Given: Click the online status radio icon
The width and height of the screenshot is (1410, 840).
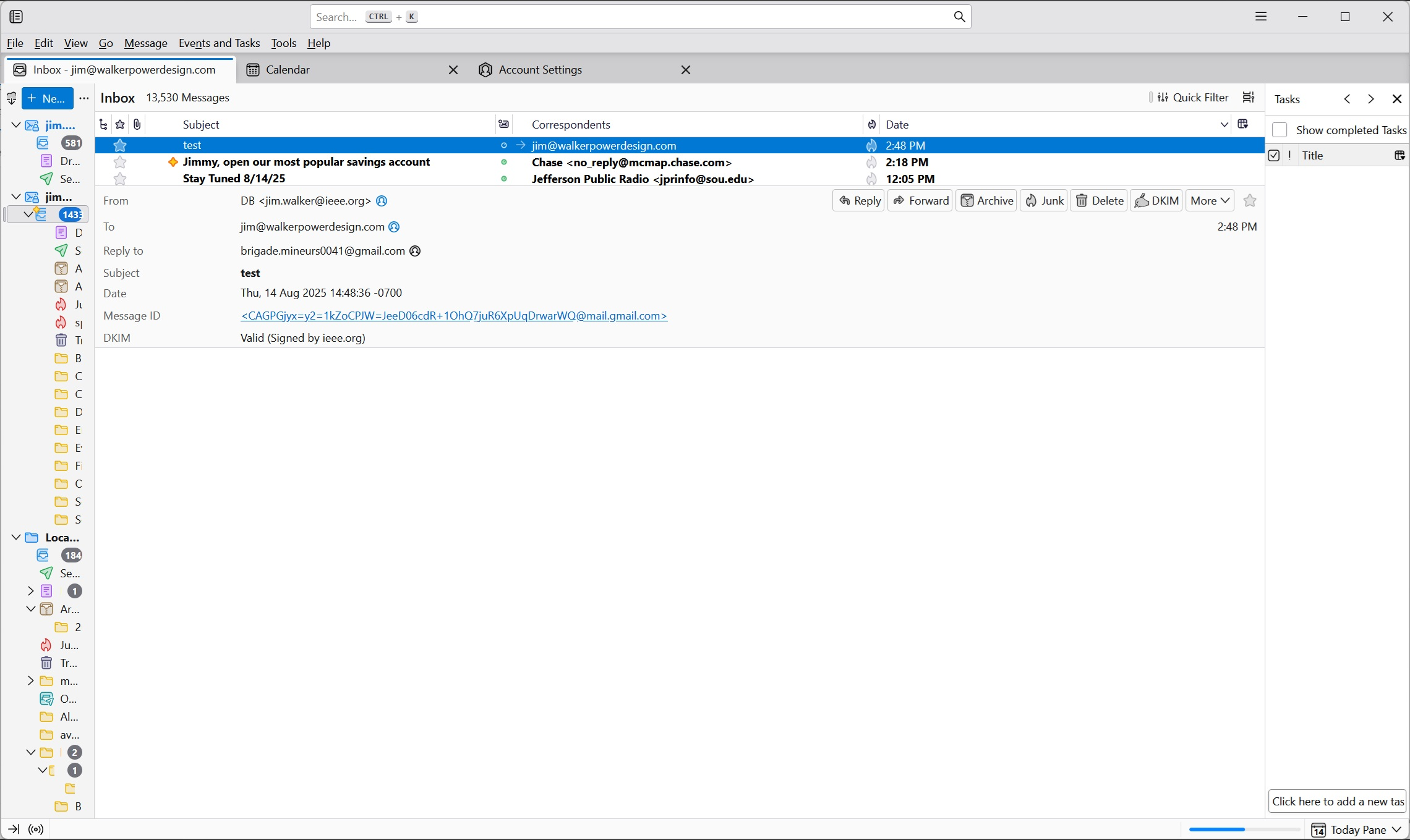Looking at the screenshot, I should click(36, 829).
